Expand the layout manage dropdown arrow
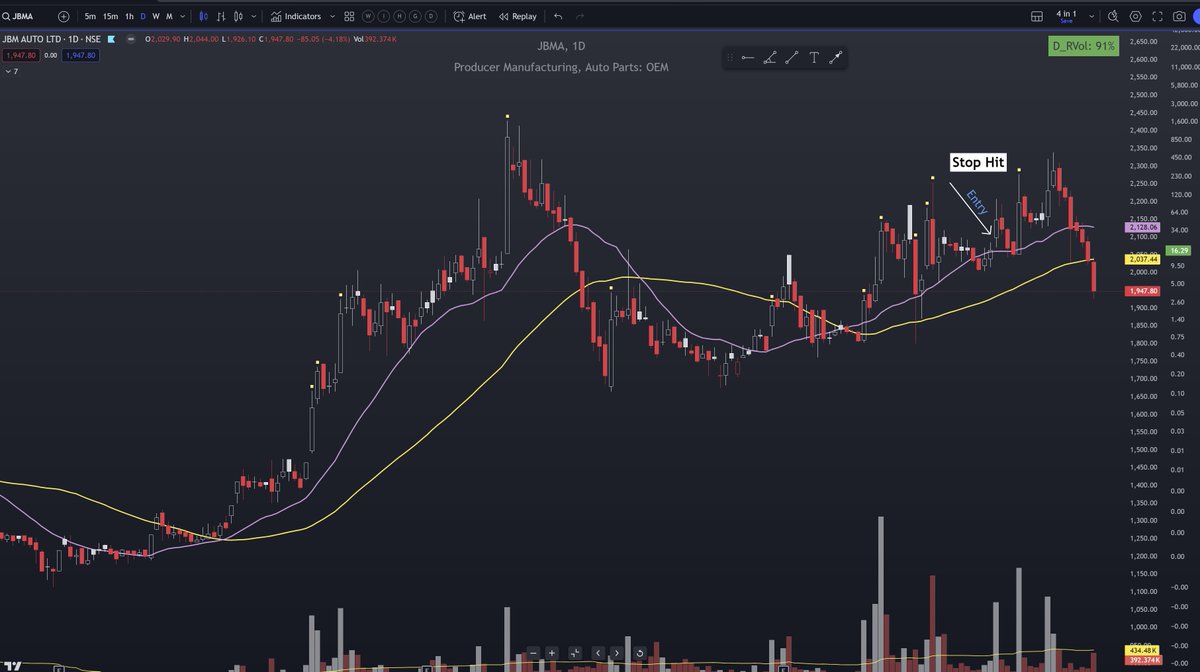This screenshot has height=672, width=1200. click(1091, 16)
